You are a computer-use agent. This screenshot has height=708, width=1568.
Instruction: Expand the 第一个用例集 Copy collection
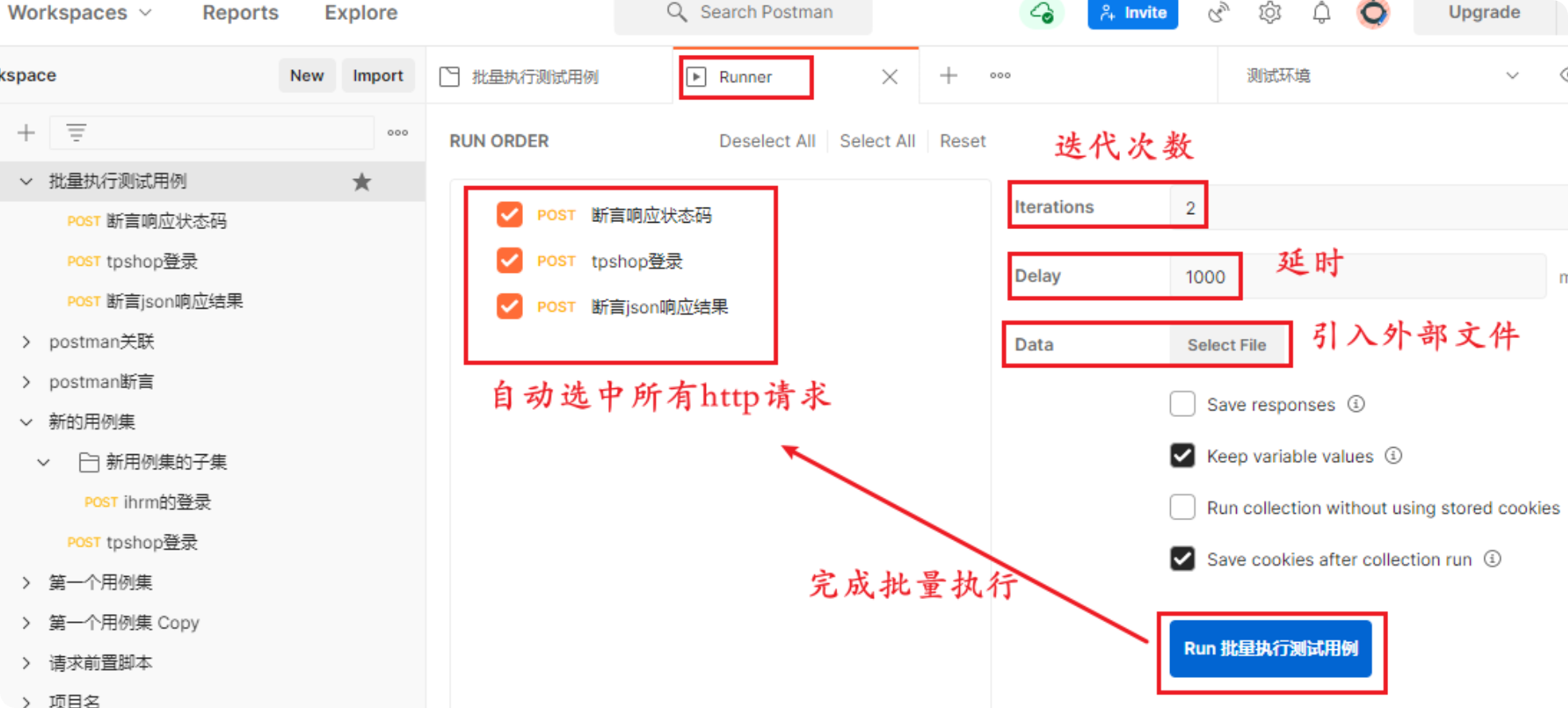[26, 622]
